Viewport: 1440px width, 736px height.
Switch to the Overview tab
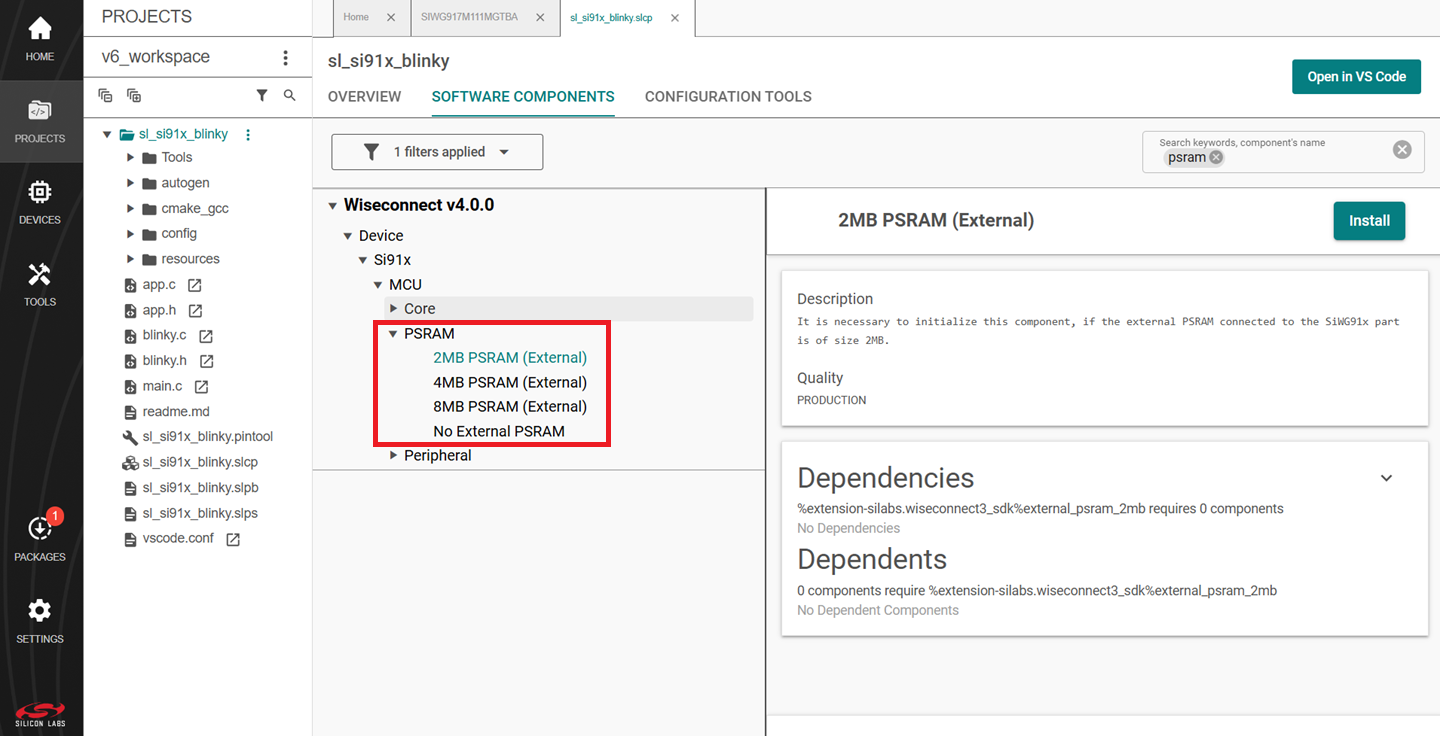[364, 97]
